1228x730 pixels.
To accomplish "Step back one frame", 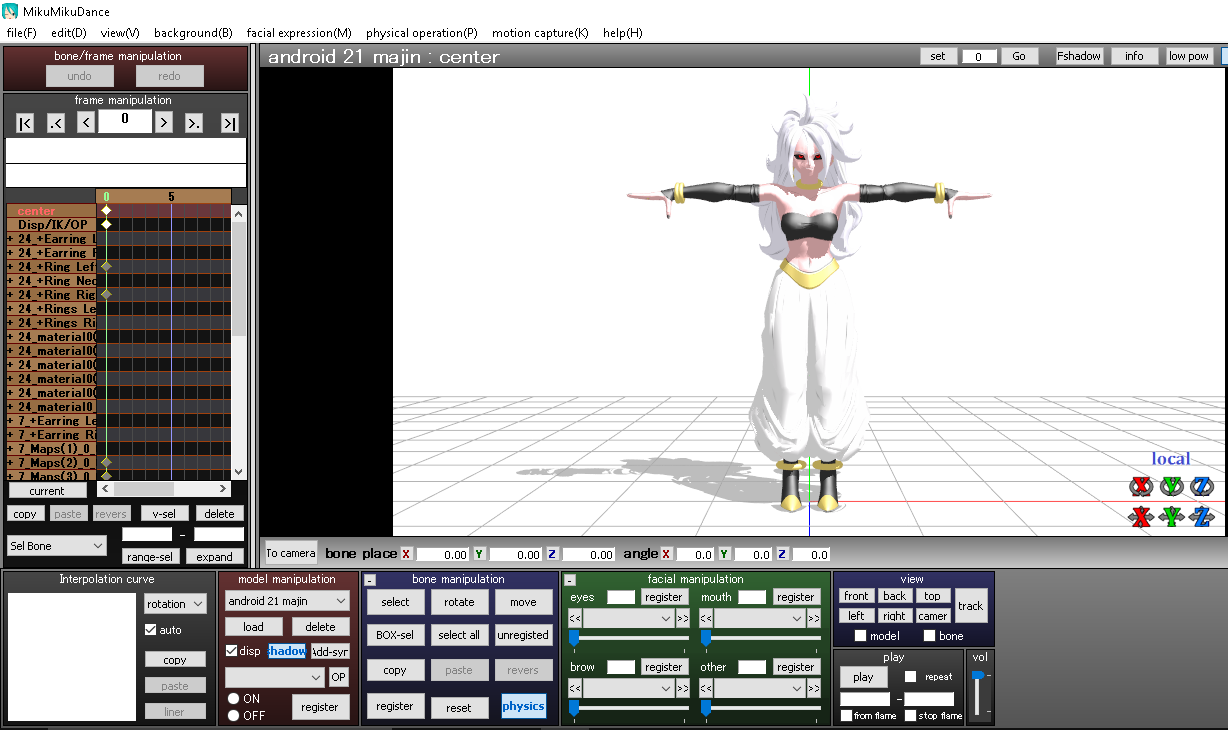I will [x=85, y=122].
